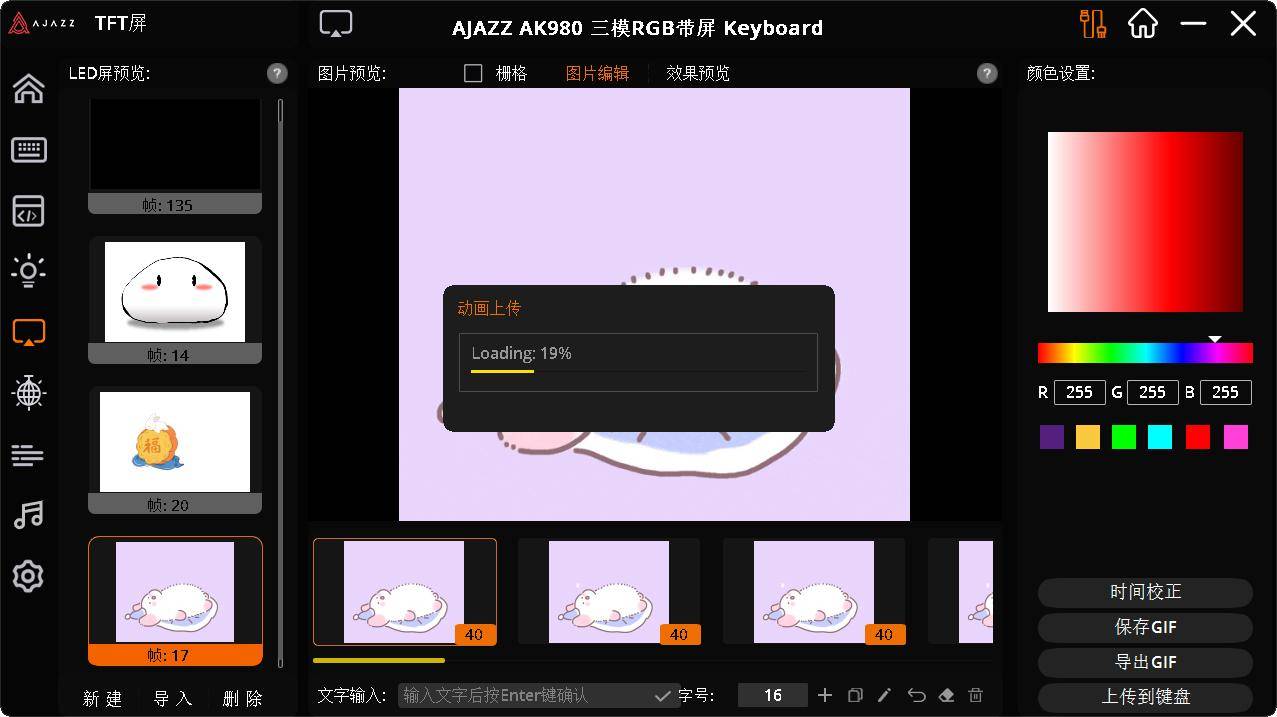
Task: Click the rainbow hue slider bar
Action: pos(1145,352)
